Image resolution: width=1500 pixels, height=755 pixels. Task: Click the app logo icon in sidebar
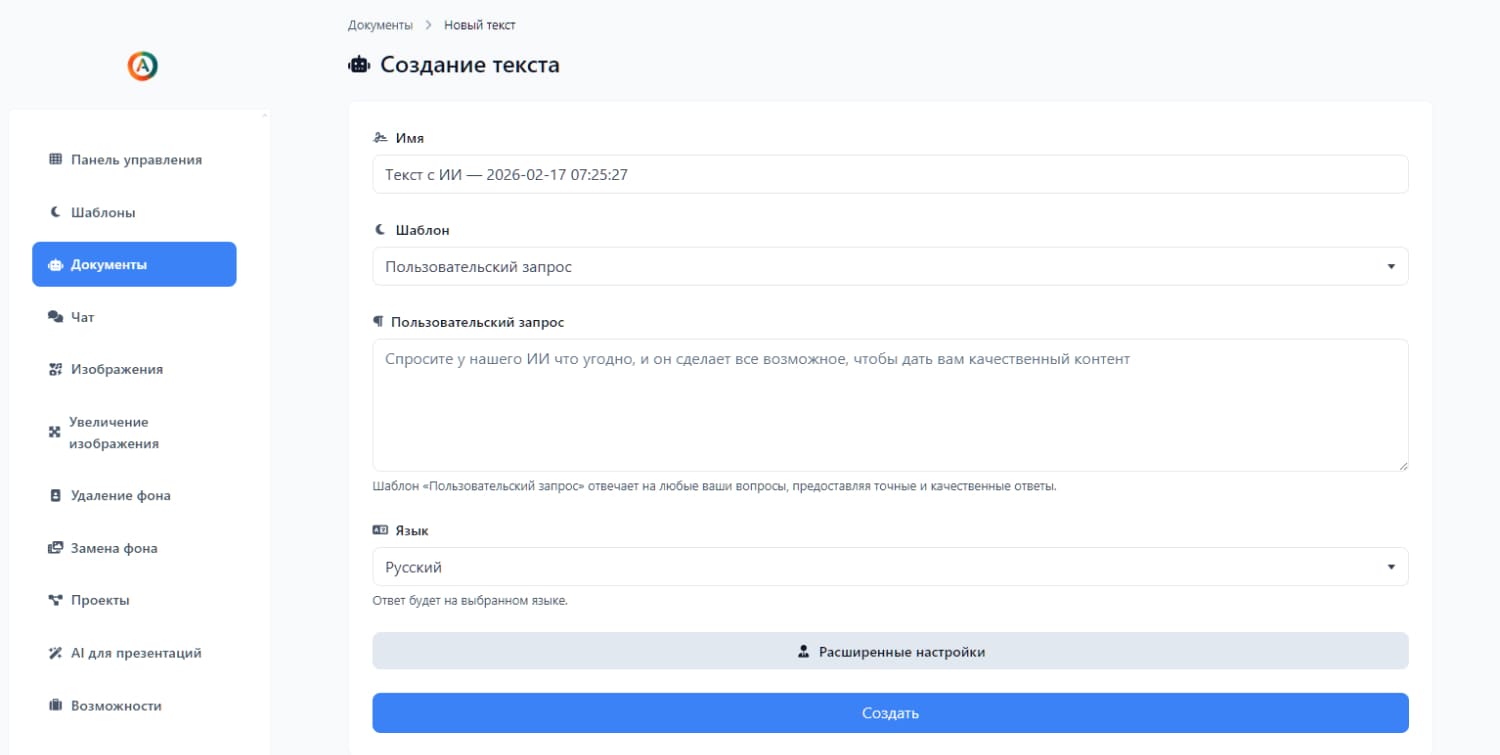tap(143, 66)
